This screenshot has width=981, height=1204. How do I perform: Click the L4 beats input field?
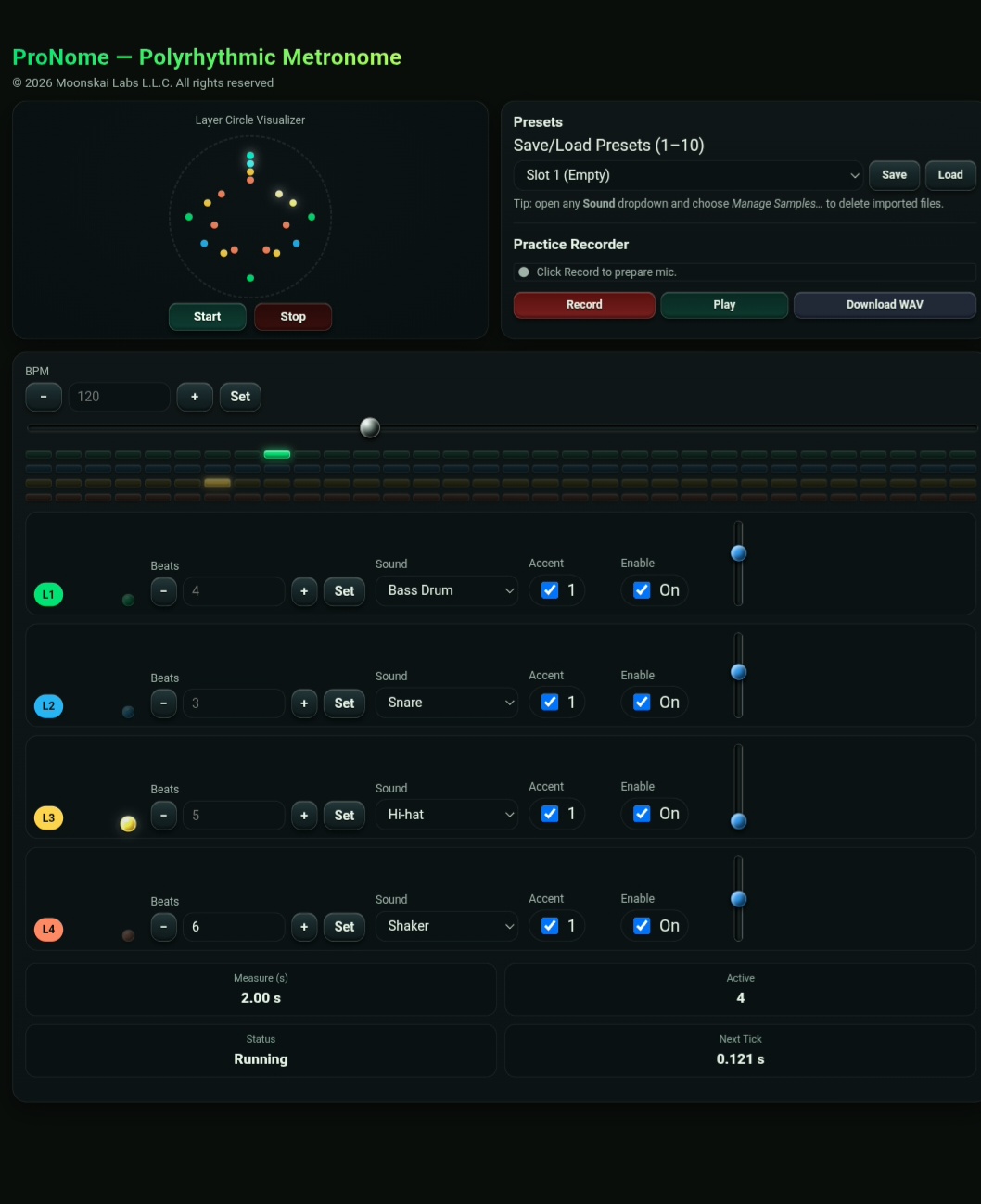point(234,927)
